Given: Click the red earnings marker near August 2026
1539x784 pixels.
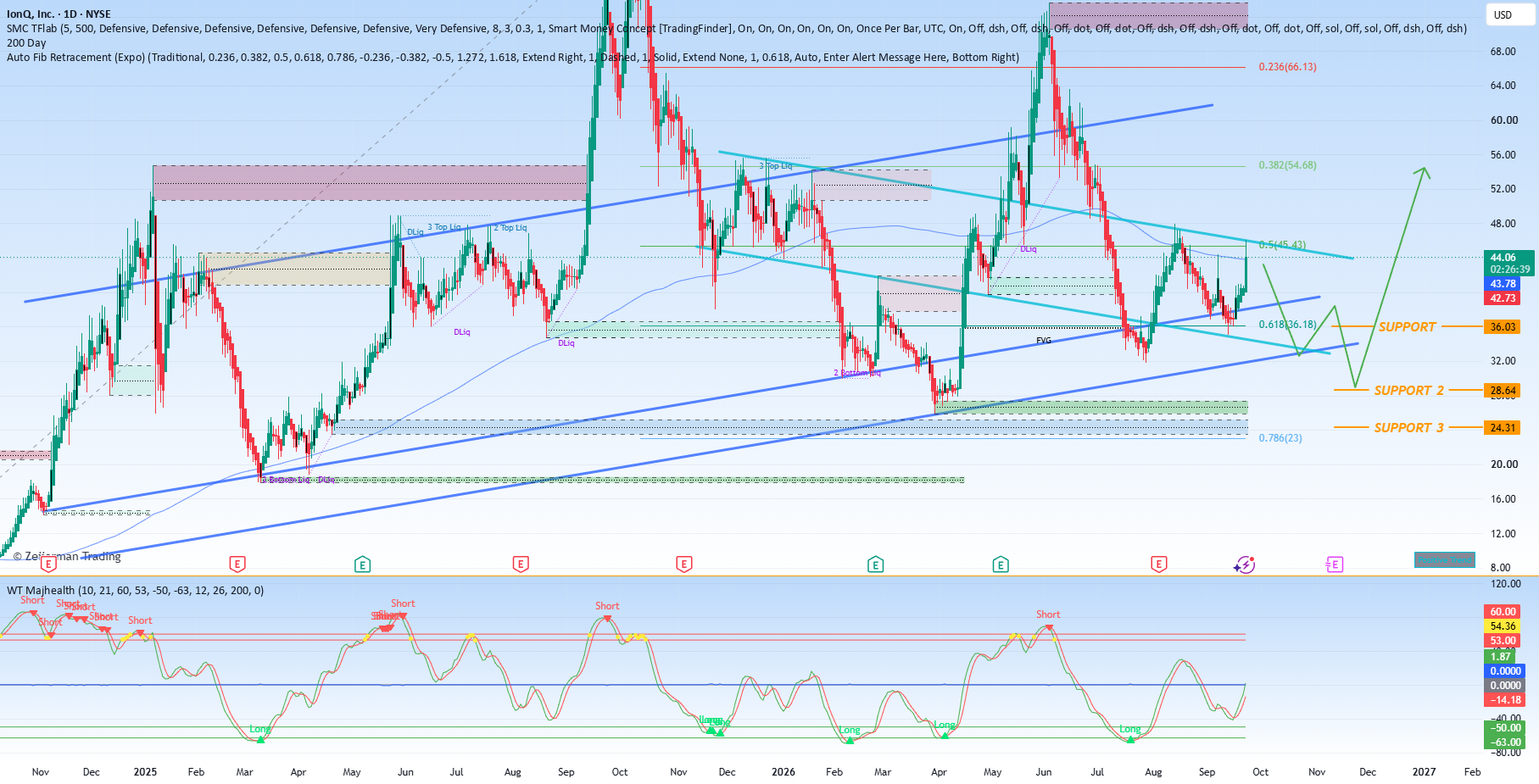Looking at the screenshot, I should point(1158,564).
